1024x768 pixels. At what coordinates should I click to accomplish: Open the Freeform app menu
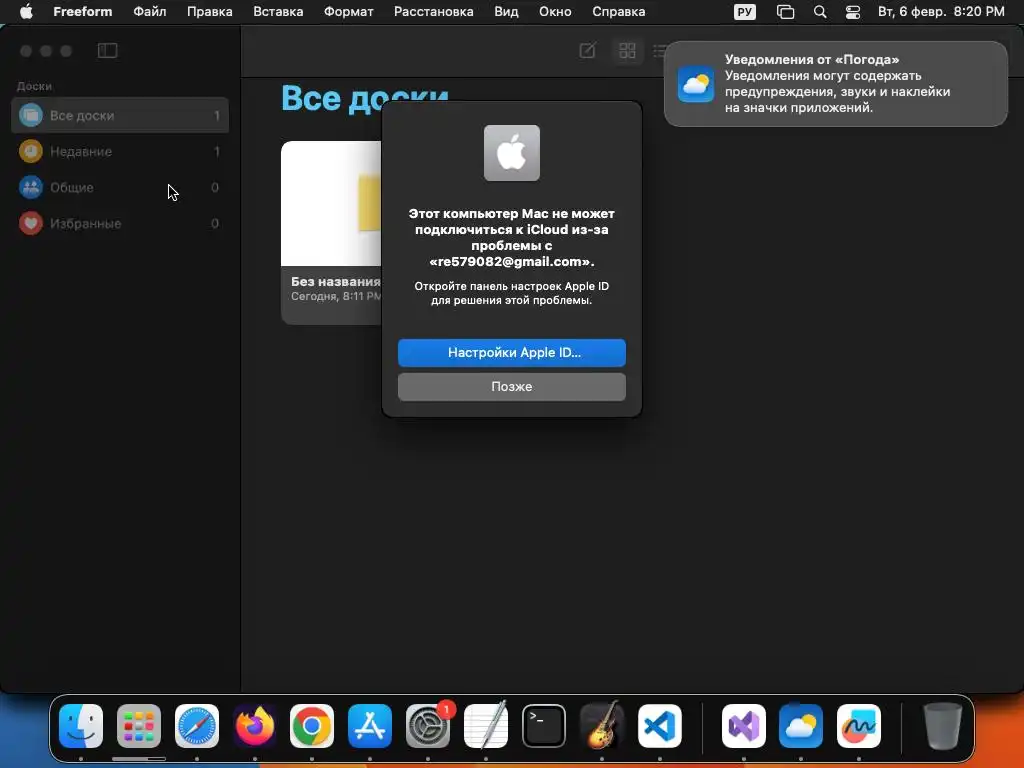click(82, 12)
